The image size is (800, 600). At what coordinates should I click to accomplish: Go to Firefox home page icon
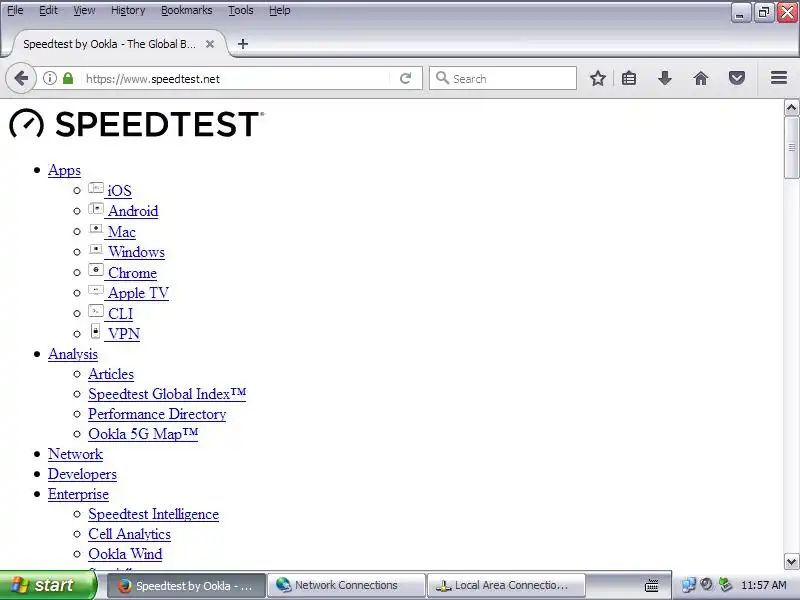point(701,79)
